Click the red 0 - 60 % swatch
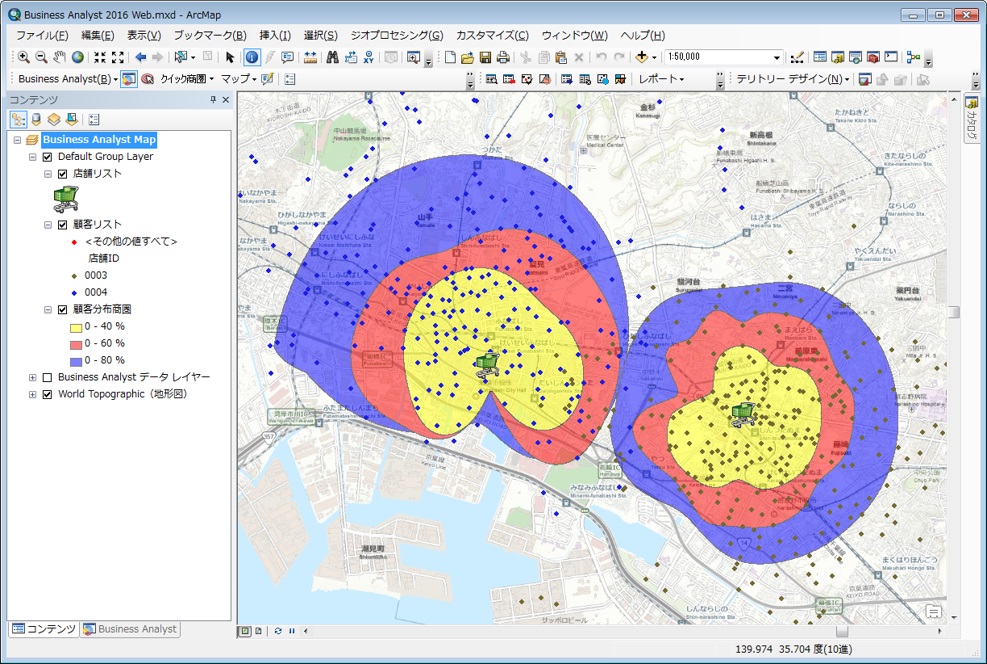987x664 pixels. pos(76,344)
